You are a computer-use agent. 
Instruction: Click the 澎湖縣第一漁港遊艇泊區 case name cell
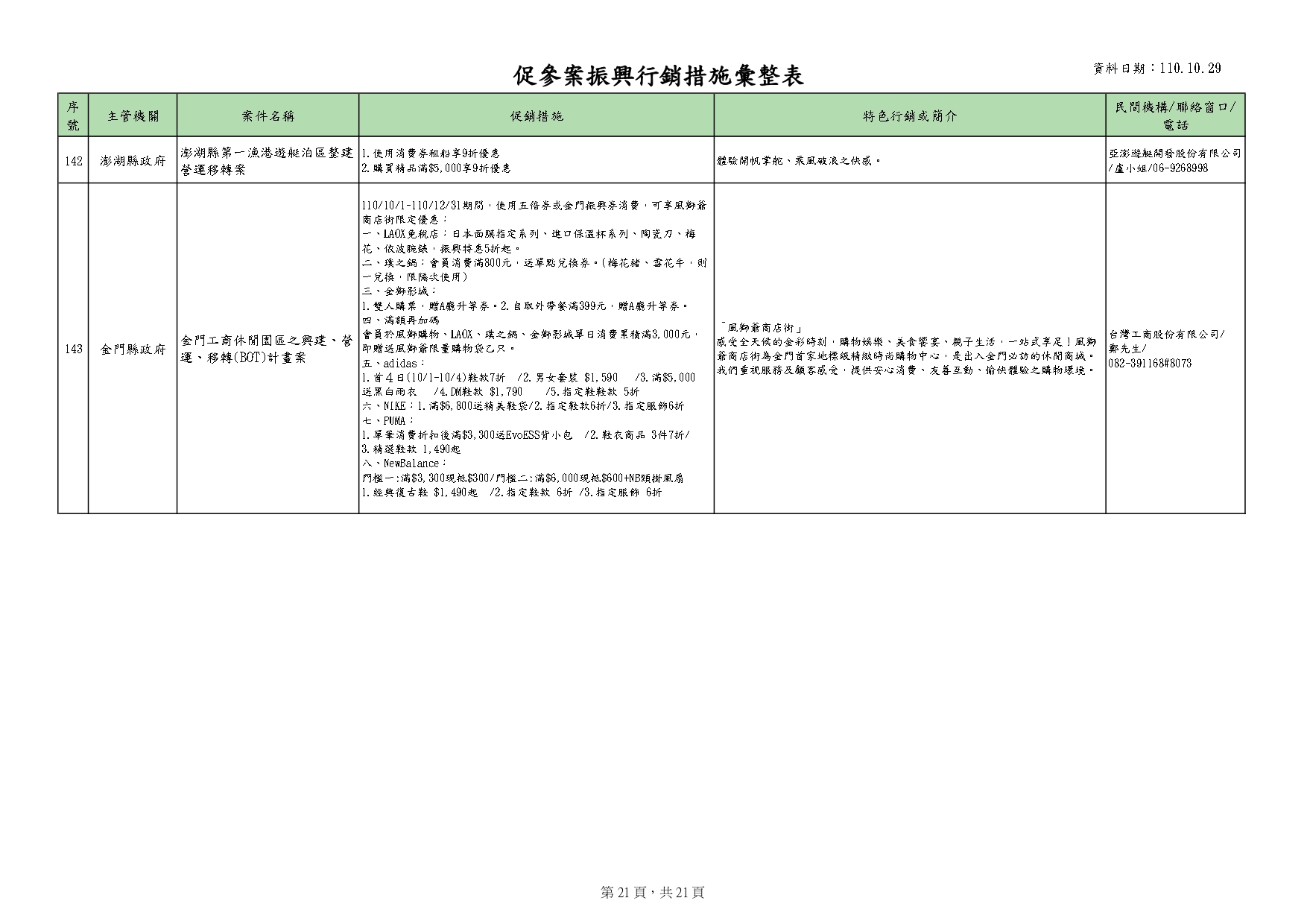pos(268,160)
